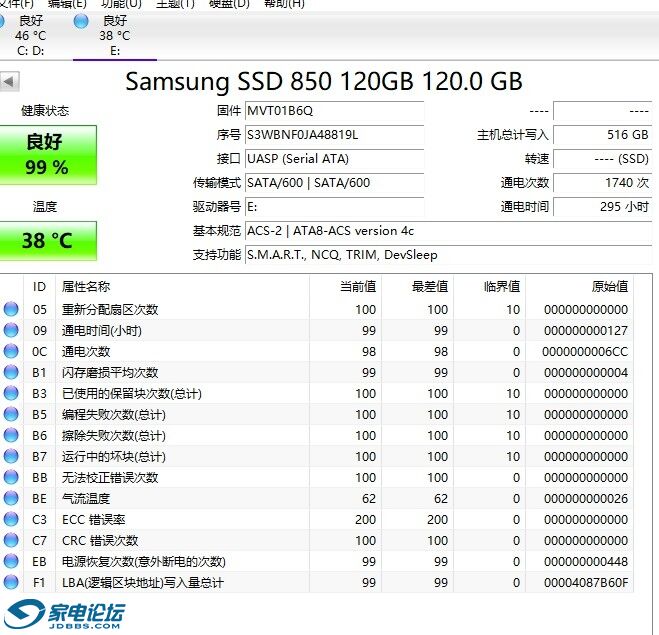Select the 闪存磨损平均次数 attribute name
The image size is (659, 635).
[x=110, y=373]
